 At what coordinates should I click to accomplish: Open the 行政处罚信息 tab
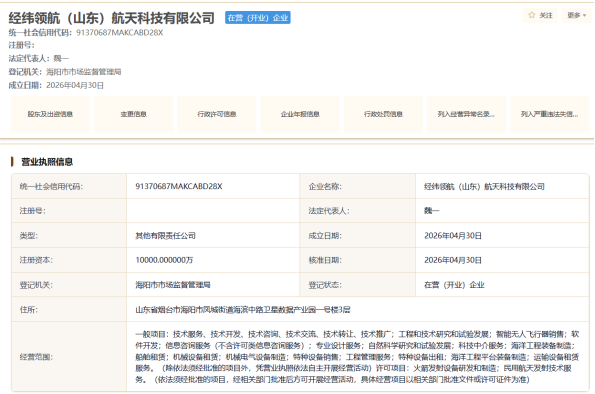pyautogui.click(x=383, y=114)
